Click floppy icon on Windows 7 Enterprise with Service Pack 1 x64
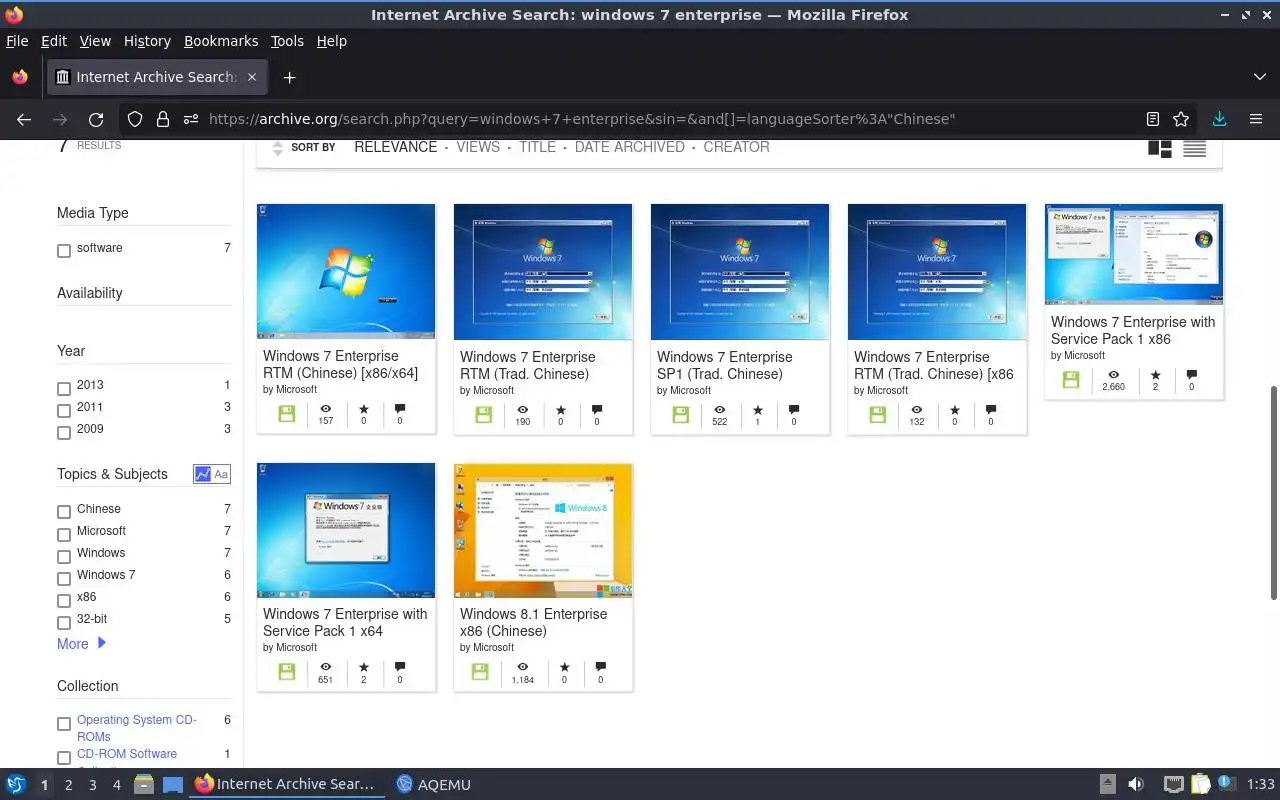Viewport: 1280px width, 800px height. click(287, 671)
